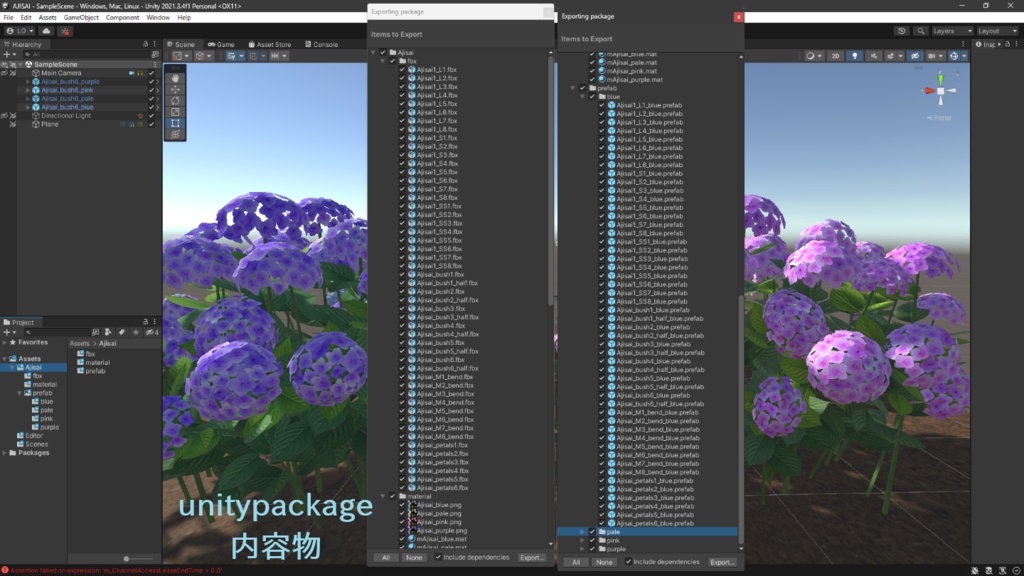Toggle 2D scene view mode
The image size is (1024, 576).
click(x=835, y=56)
